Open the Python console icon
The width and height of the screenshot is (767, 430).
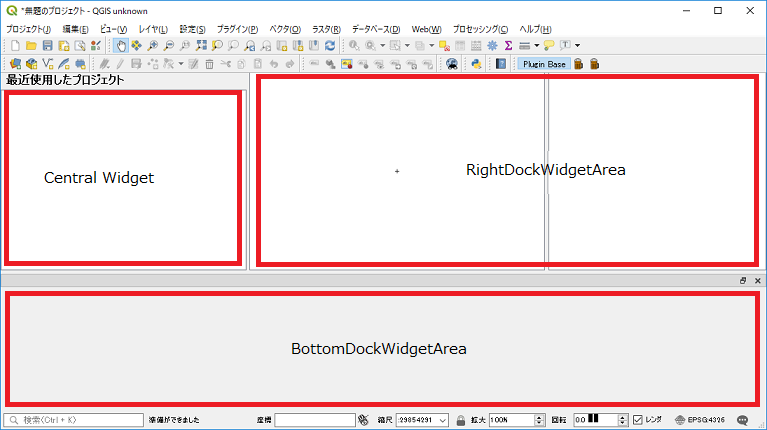pyautogui.click(x=477, y=64)
